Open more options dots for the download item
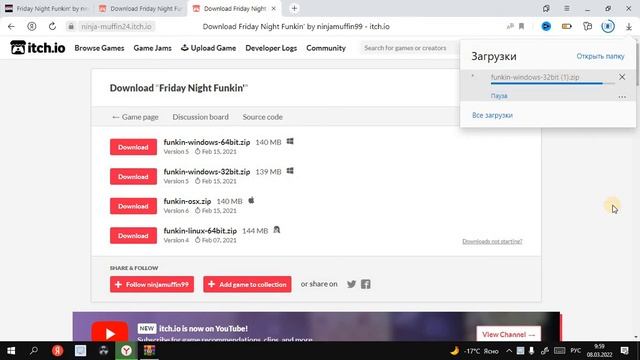 (622, 97)
